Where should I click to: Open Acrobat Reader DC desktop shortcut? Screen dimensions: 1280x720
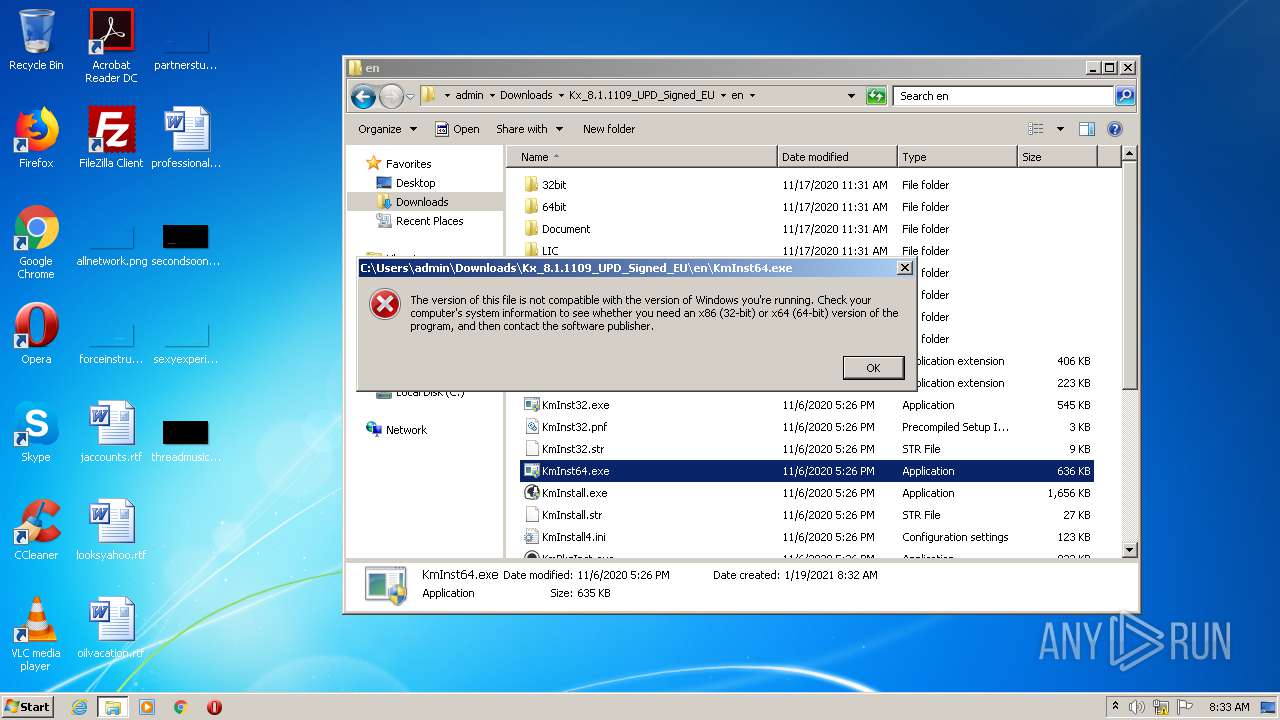tap(111, 46)
